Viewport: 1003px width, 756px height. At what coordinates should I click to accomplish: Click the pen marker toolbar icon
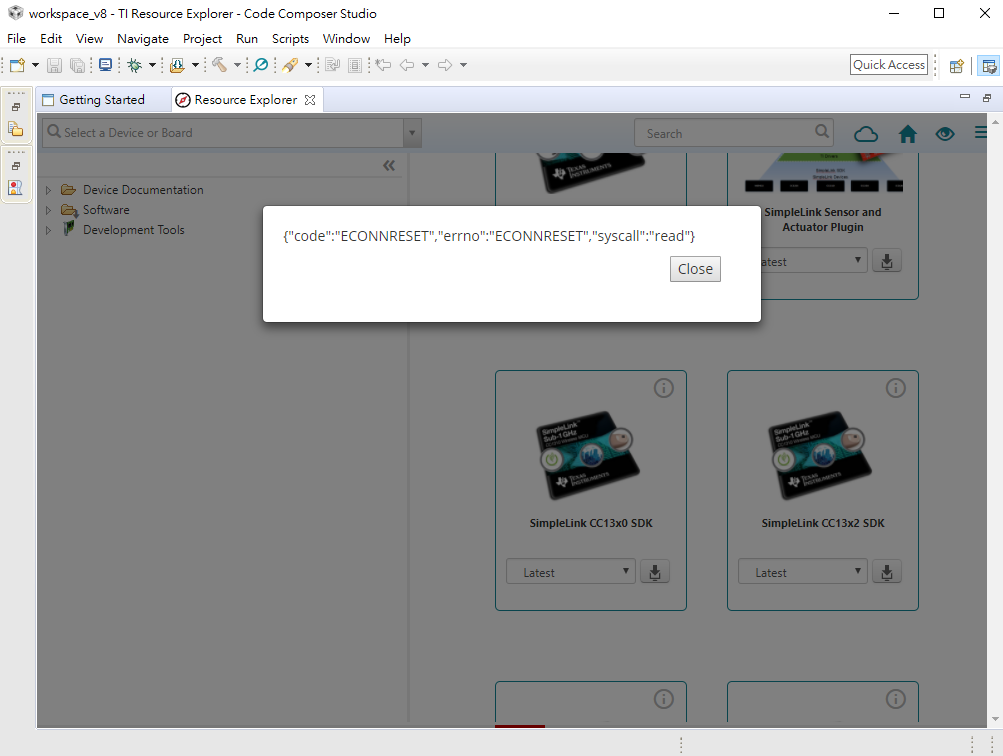(x=290, y=65)
